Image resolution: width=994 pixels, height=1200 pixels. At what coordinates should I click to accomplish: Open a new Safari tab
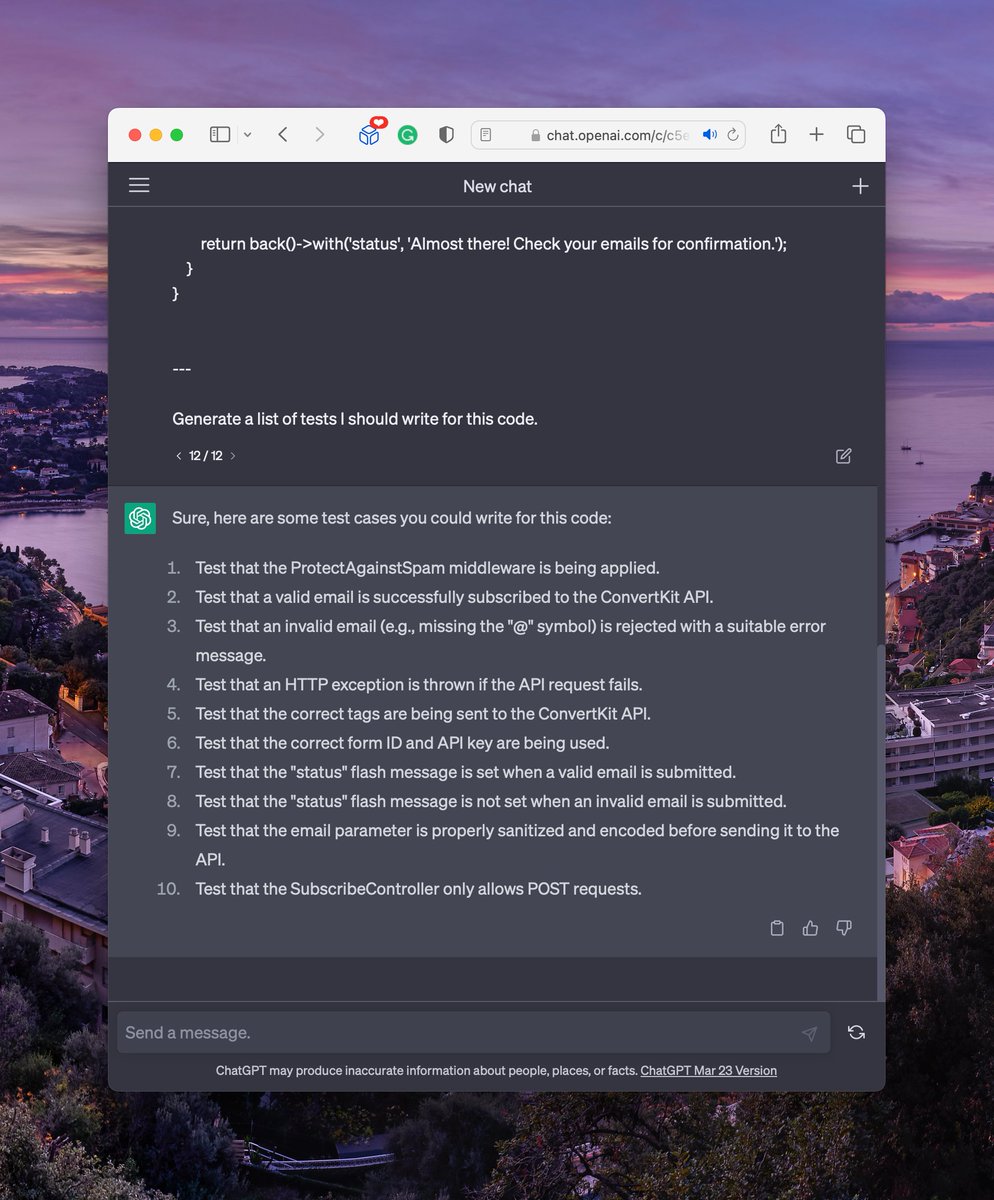click(x=816, y=134)
